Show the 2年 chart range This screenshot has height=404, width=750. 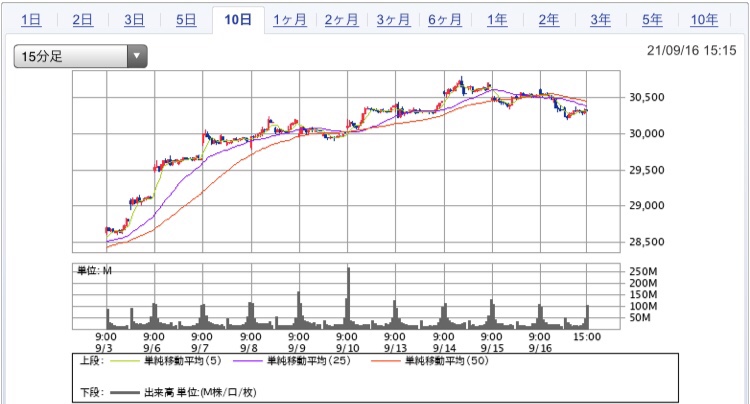point(549,20)
